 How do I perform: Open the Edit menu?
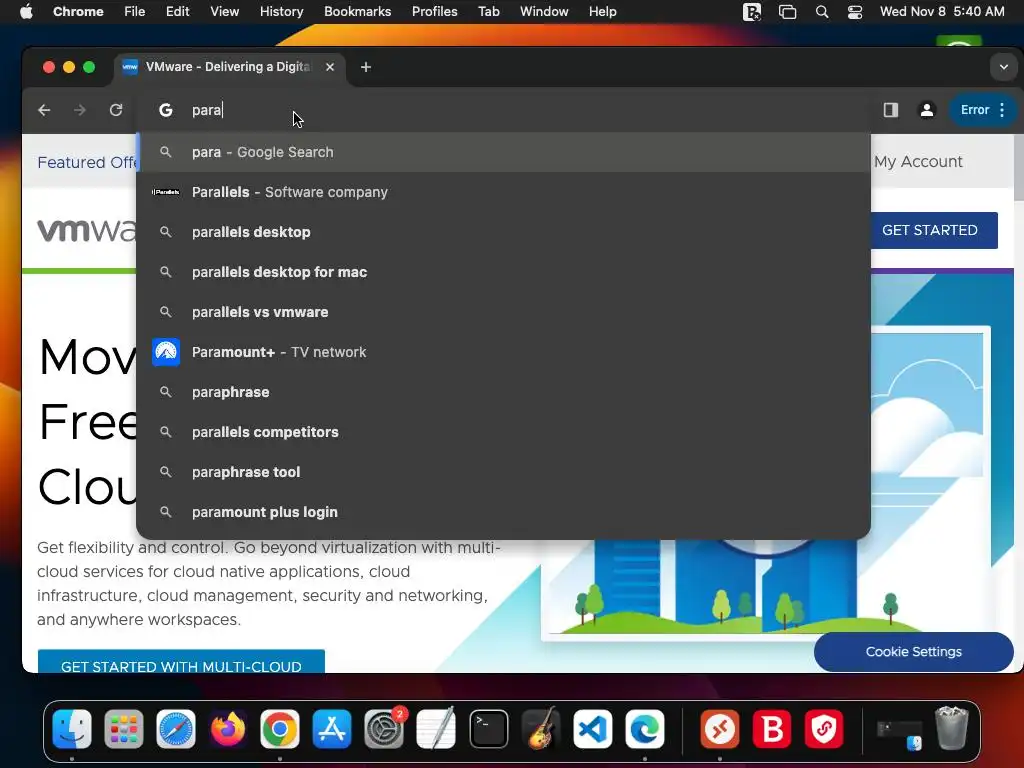tap(177, 12)
